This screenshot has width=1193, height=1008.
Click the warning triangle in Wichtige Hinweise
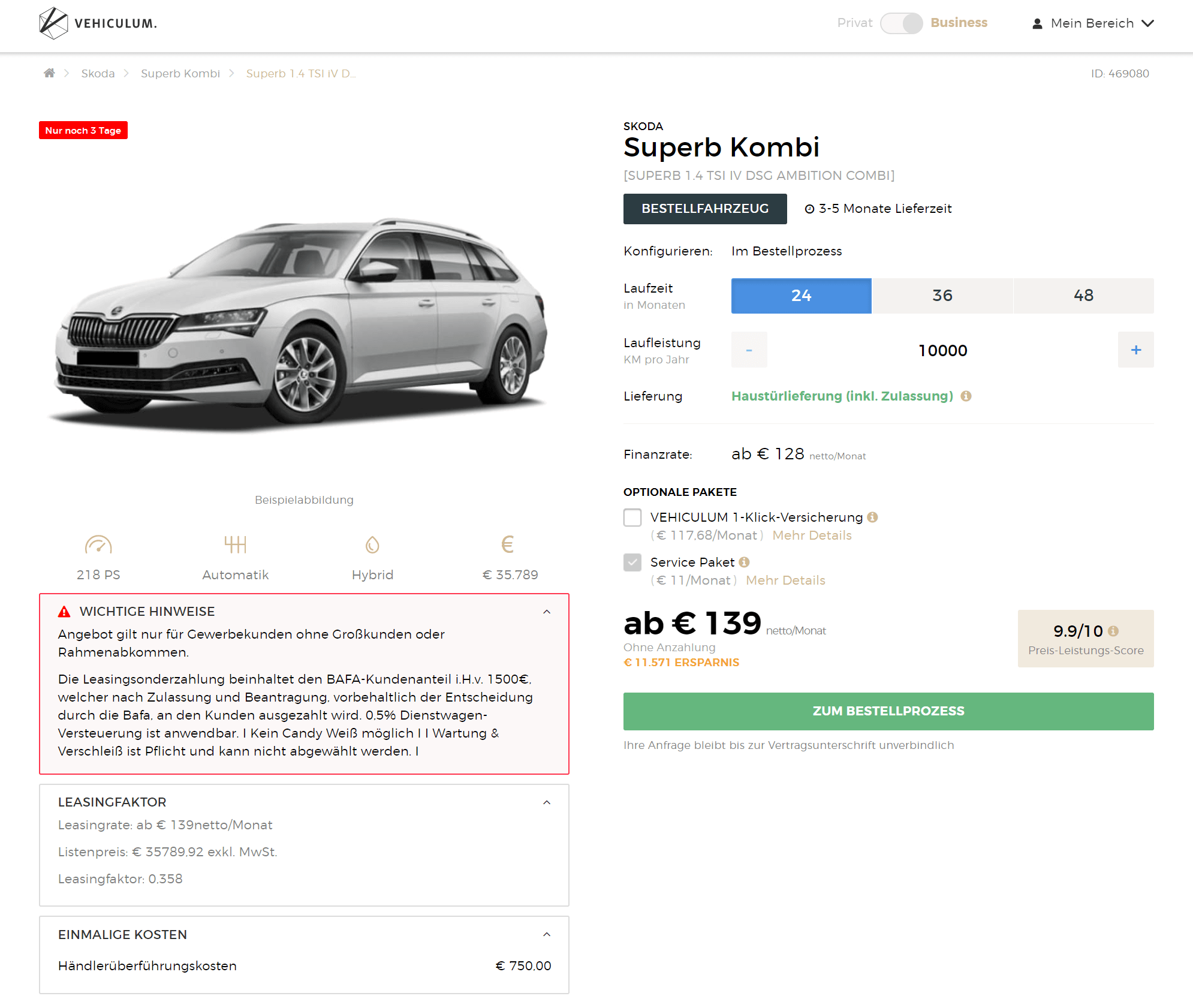click(64, 612)
